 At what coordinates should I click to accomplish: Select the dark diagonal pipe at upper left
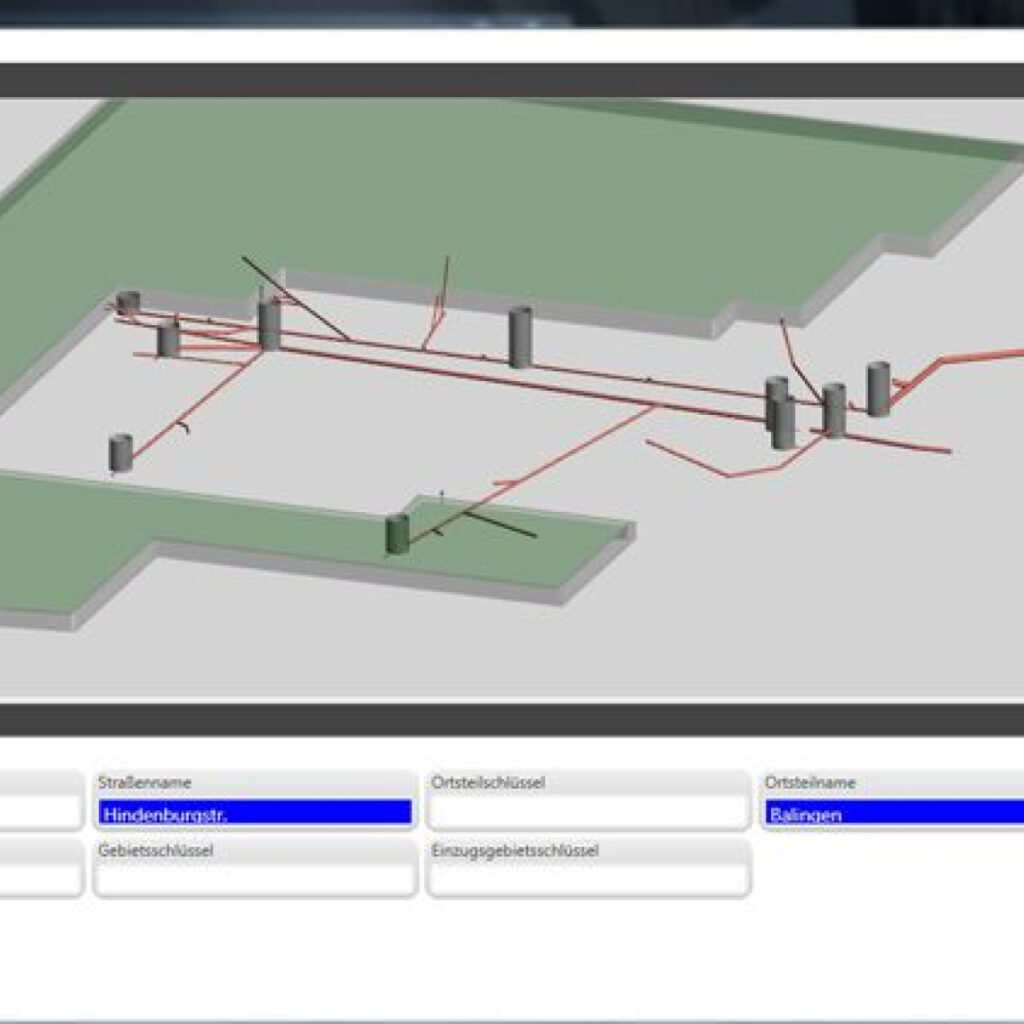point(295,298)
